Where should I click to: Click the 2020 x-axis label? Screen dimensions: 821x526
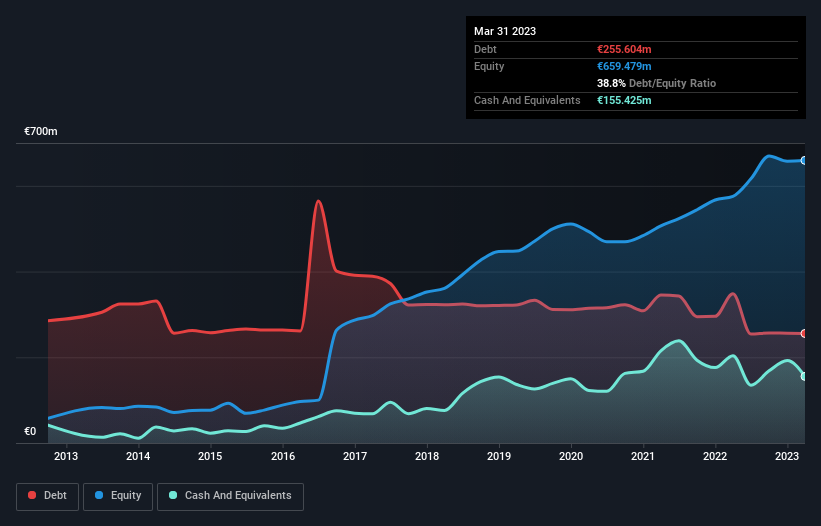coord(571,456)
